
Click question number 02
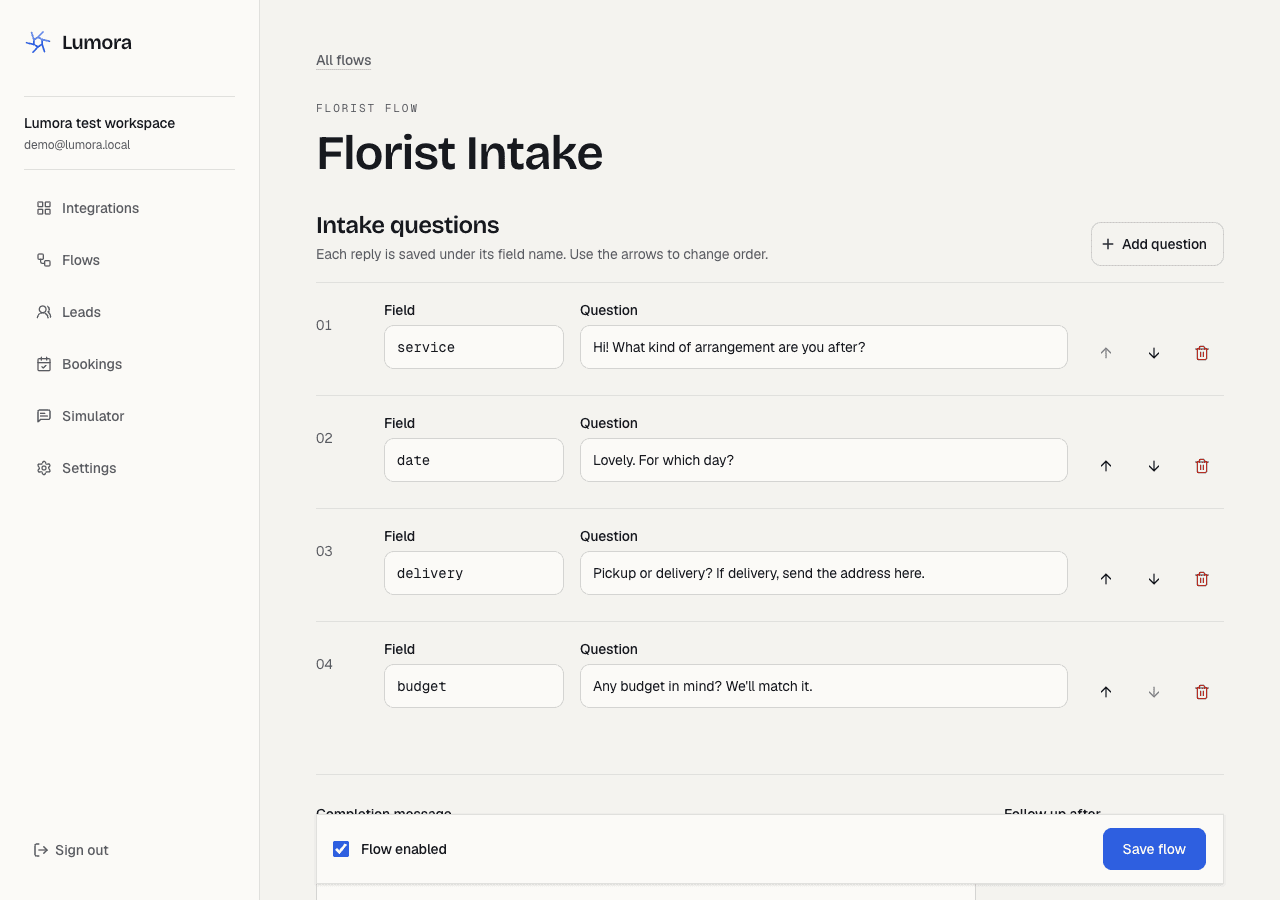coord(324,438)
